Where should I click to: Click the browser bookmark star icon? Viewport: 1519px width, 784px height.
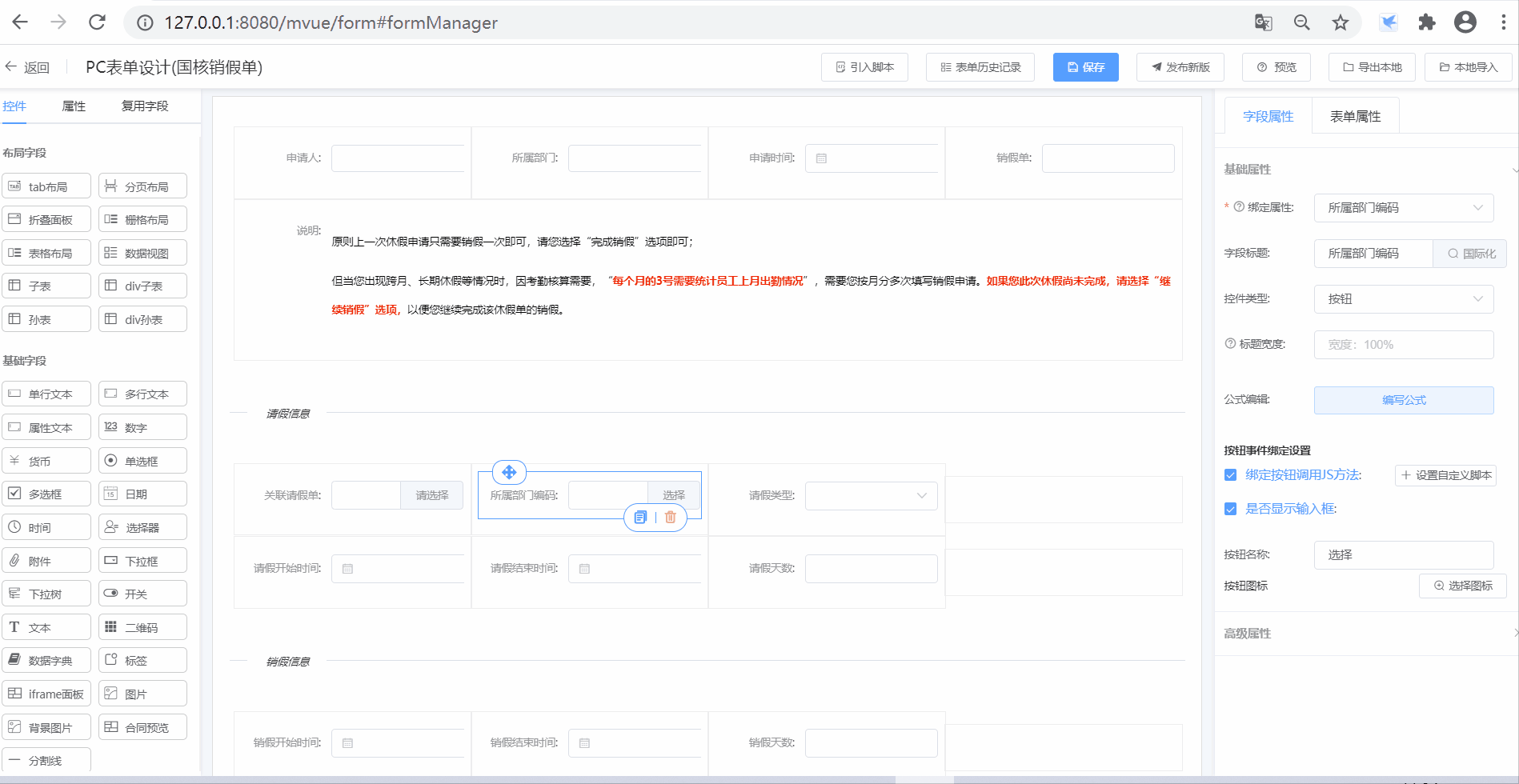pos(1341,22)
